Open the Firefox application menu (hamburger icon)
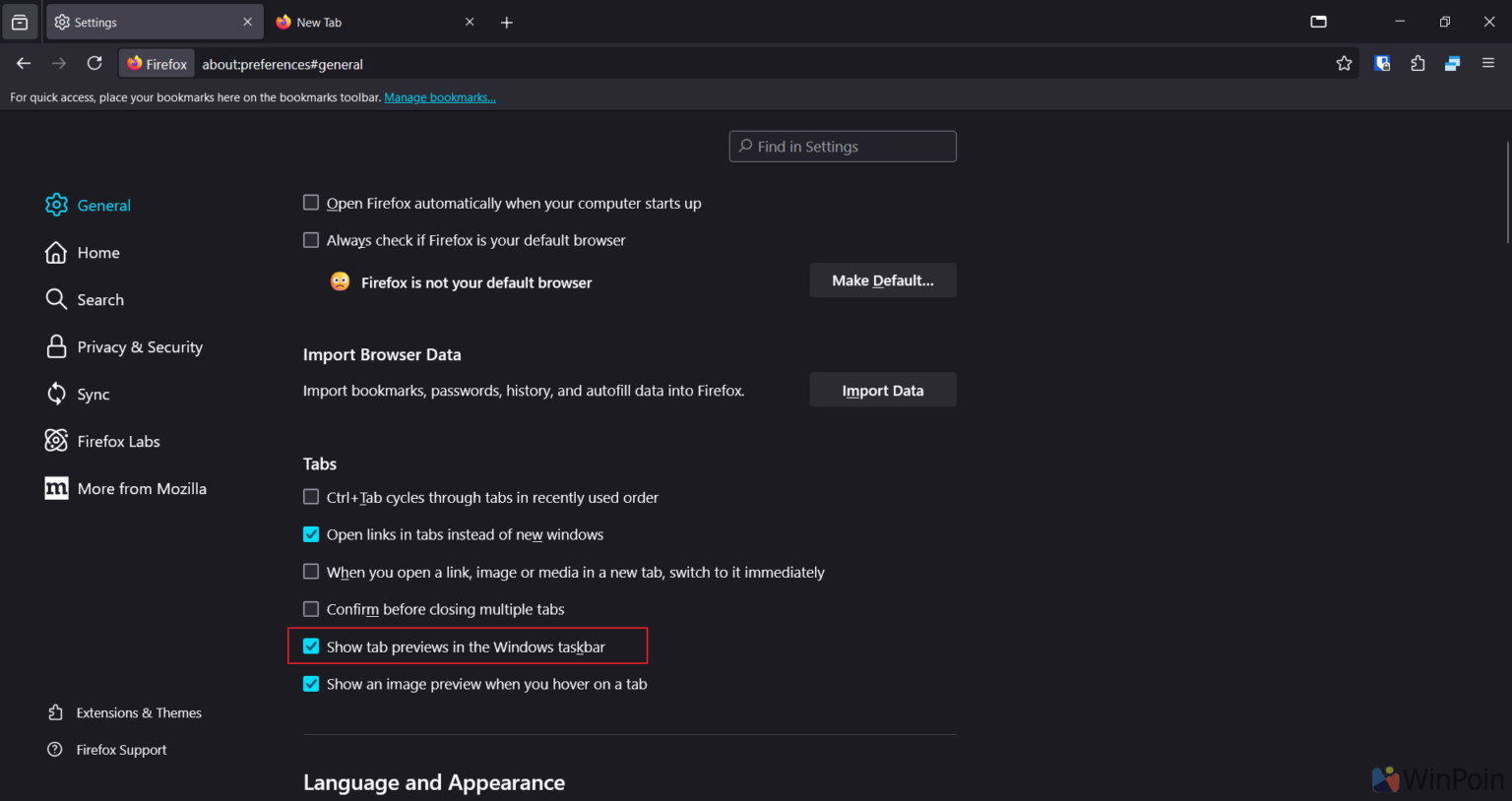Screen dimensions: 1512x801 click(1488, 62)
